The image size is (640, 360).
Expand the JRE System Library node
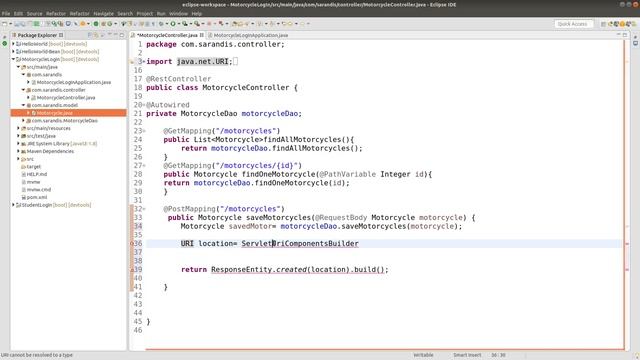point(18,144)
